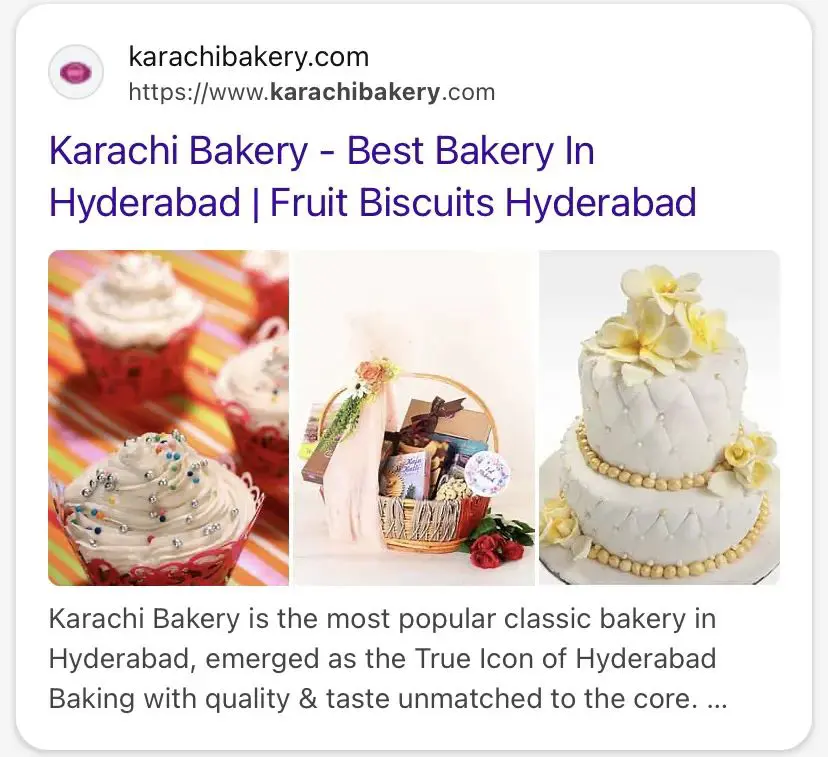Click the https://www.karachibakery.com URL text
The height and width of the screenshot is (757, 828).
coord(312,92)
